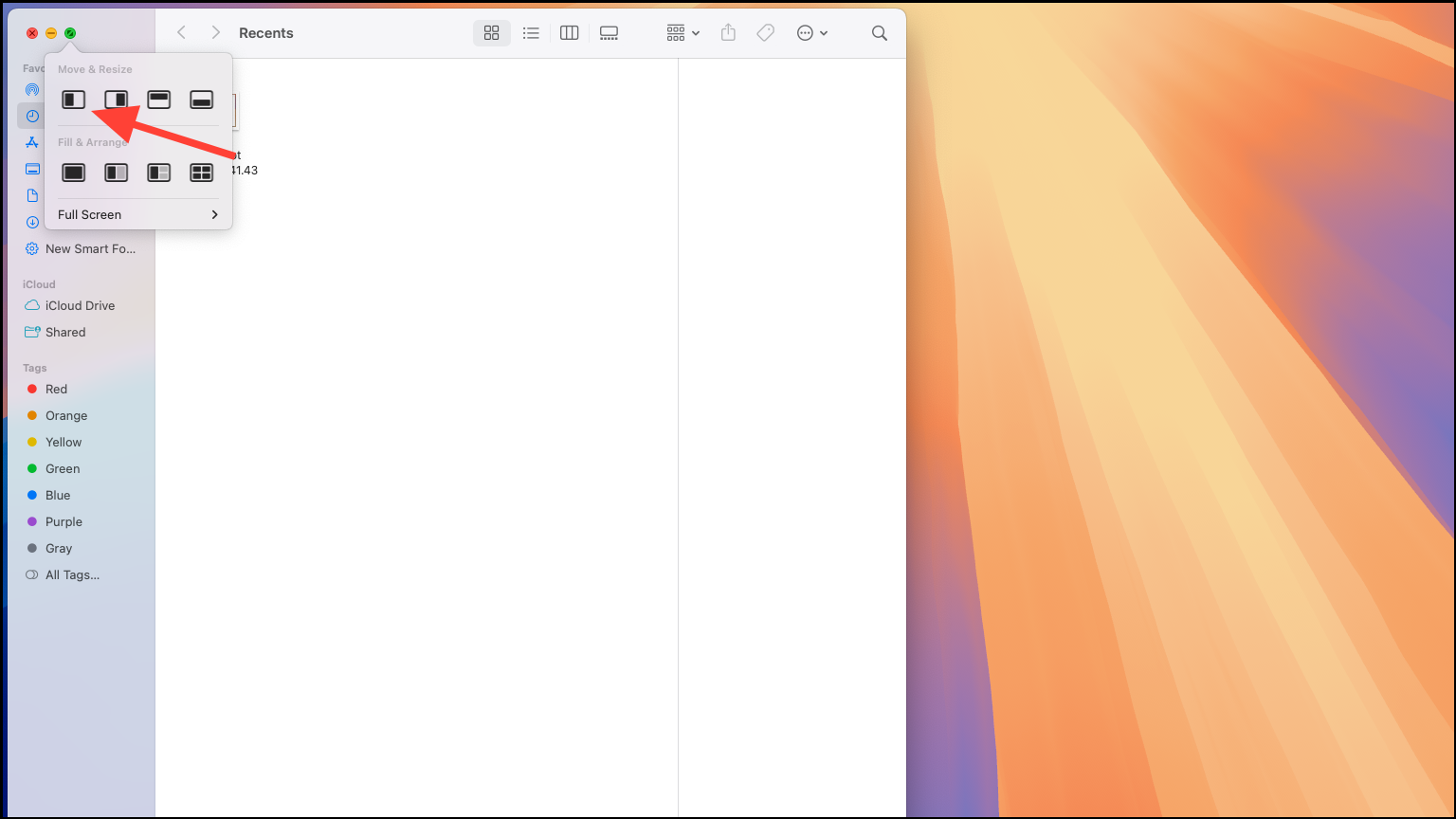
Task: Switch to icon view
Action: click(491, 33)
